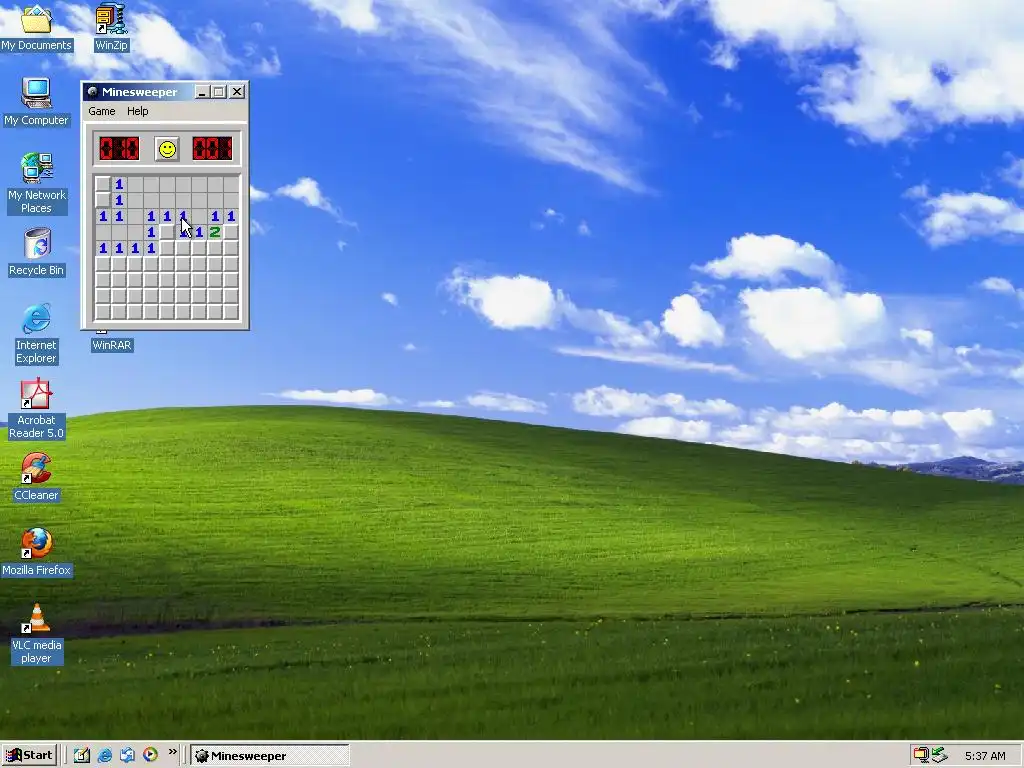Open the Start menu
Viewport: 1024px width, 768px height.
point(29,756)
